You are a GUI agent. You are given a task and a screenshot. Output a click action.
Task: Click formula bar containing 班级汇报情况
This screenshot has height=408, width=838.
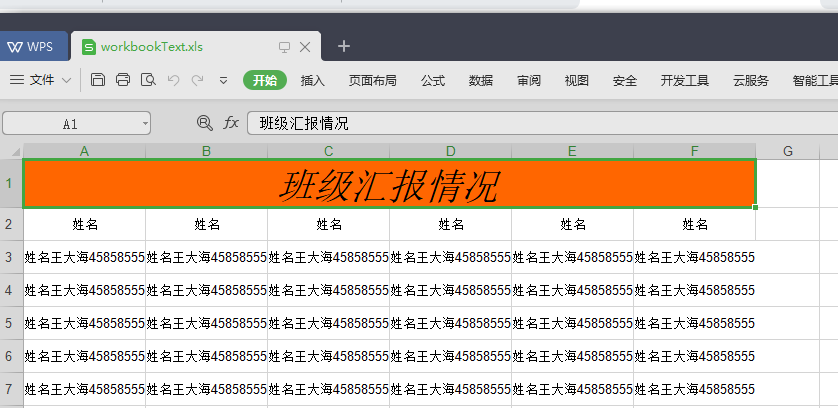point(542,124)
